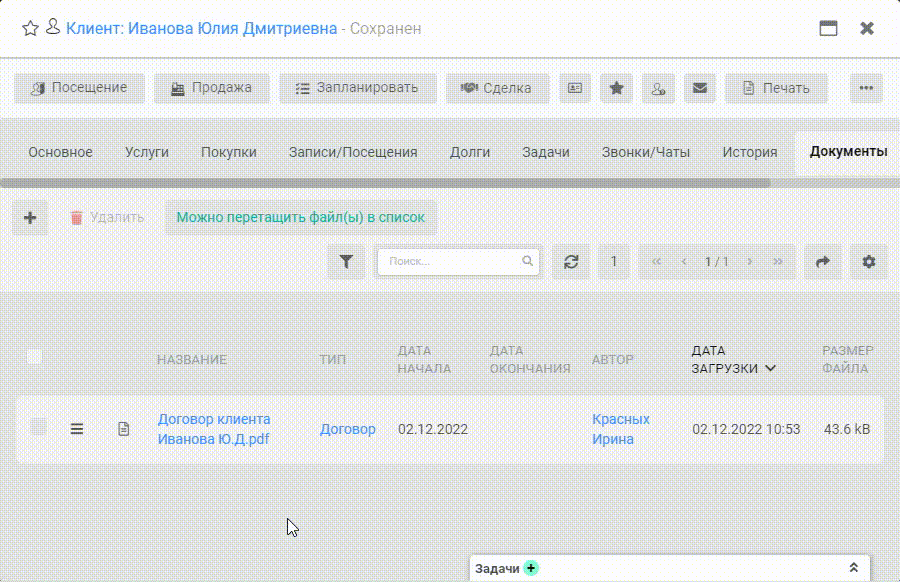Click the solid star toolbar button

pos(616,88)
